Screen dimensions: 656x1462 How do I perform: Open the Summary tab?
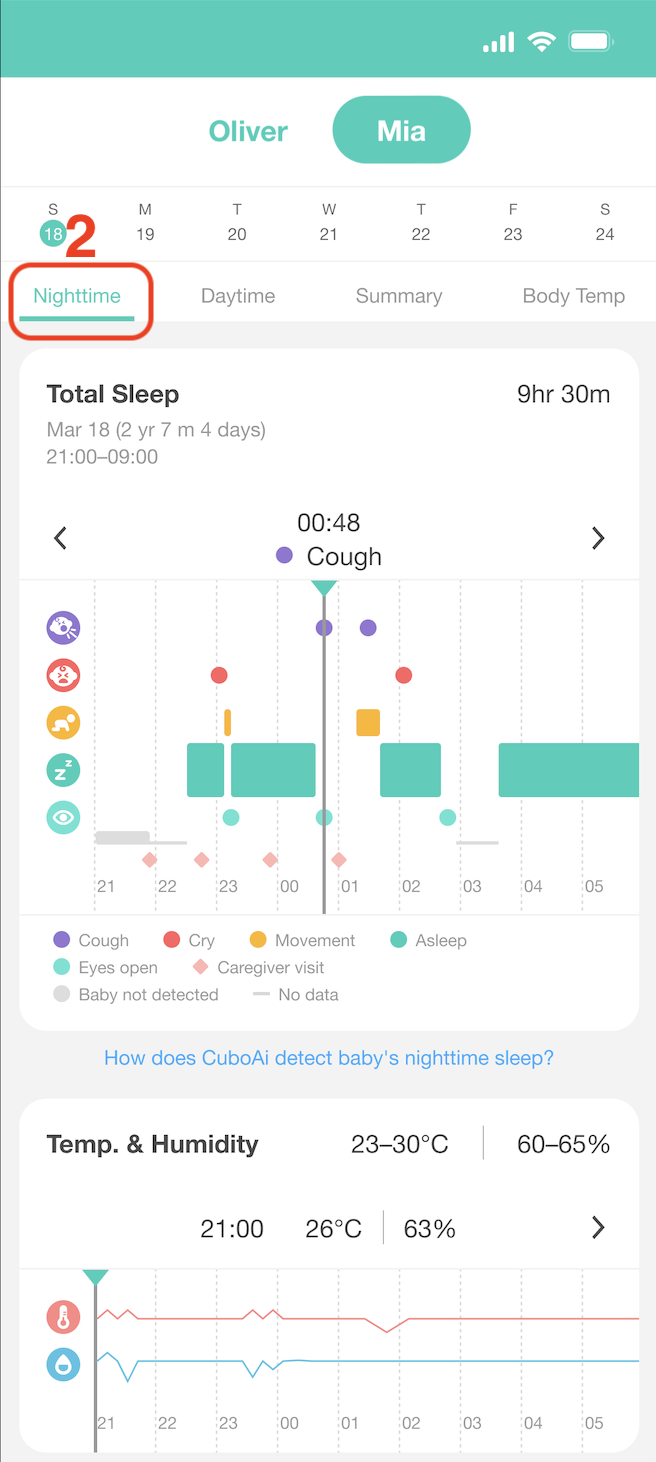399,296
